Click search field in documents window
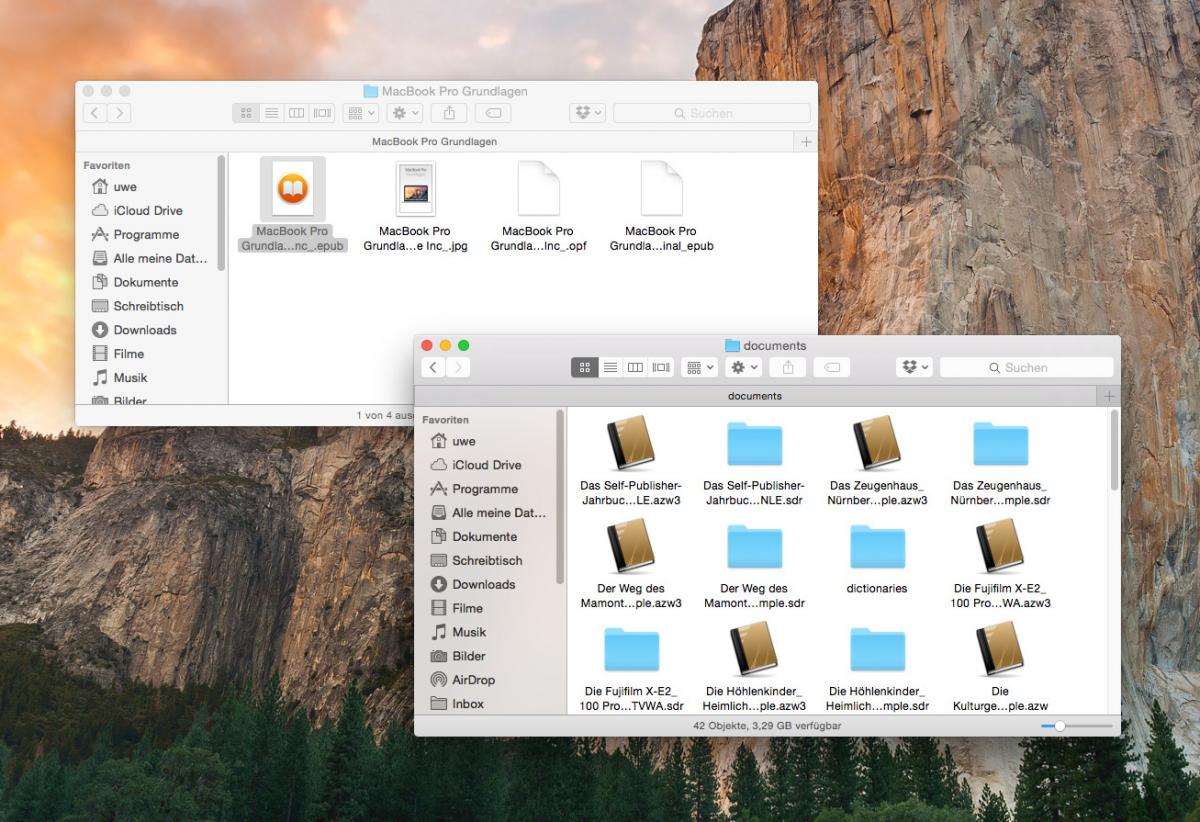Viewport: 1200px width, 822px height. (x=1026, y=368)
